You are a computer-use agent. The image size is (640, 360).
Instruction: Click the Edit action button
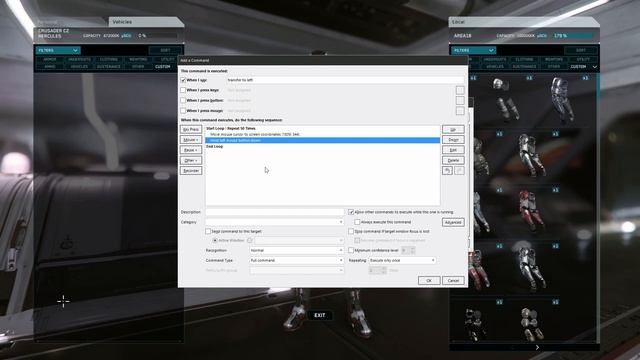click(x=453, y=150)
